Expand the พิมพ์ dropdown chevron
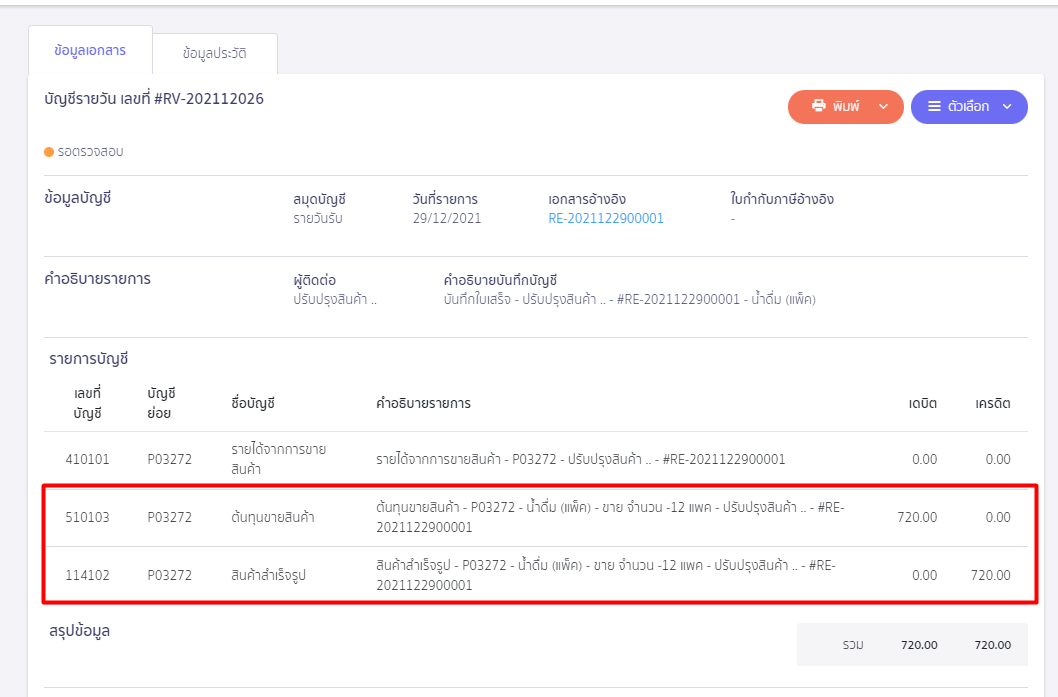This screenshot has width=1058, height=697. click(883, 107)
